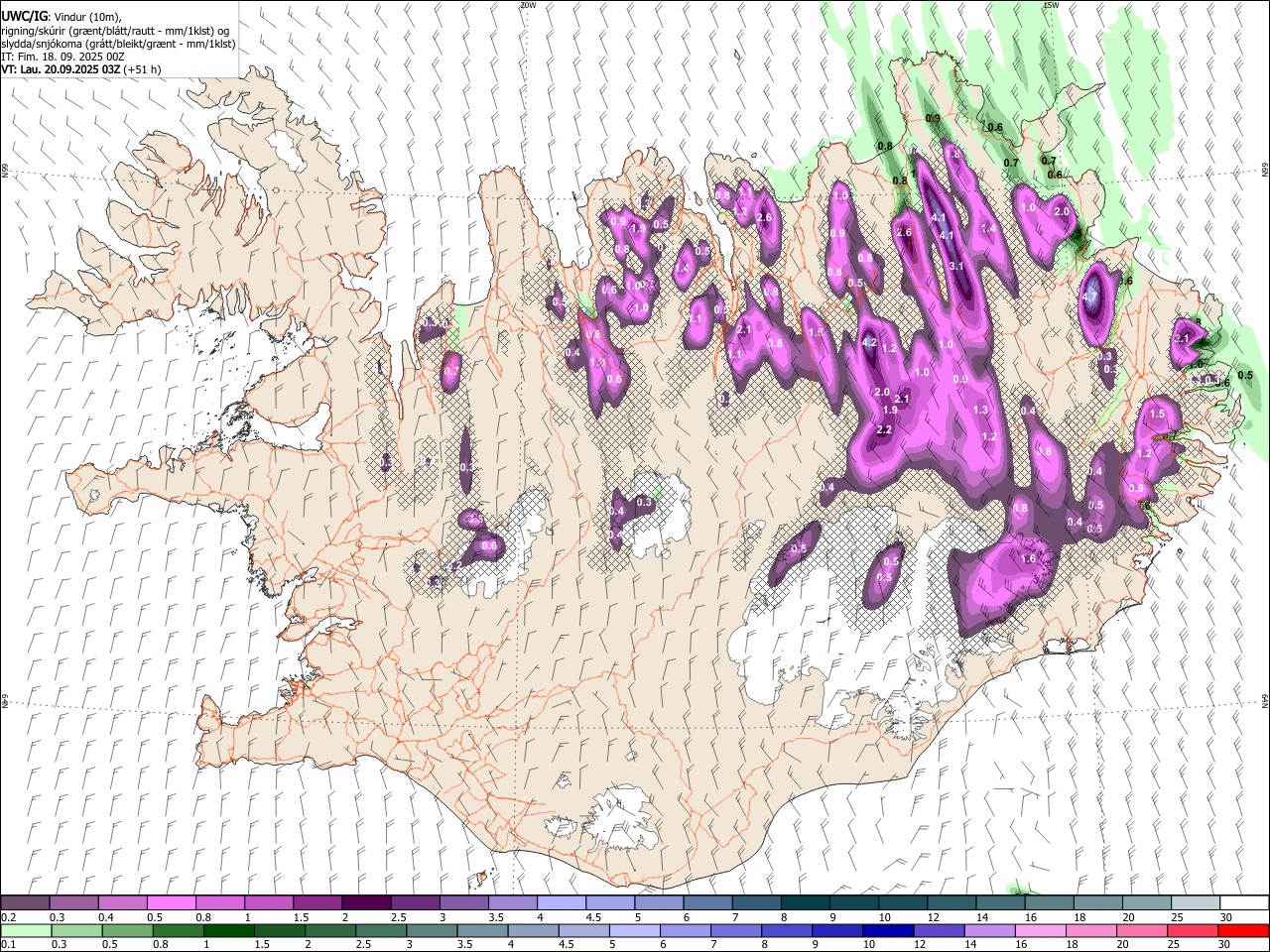Image resolution: width=1270 pixels, height=952 pixels.
Task: Select lower legend bright red swatch above 30
Action: point(1243,931)
